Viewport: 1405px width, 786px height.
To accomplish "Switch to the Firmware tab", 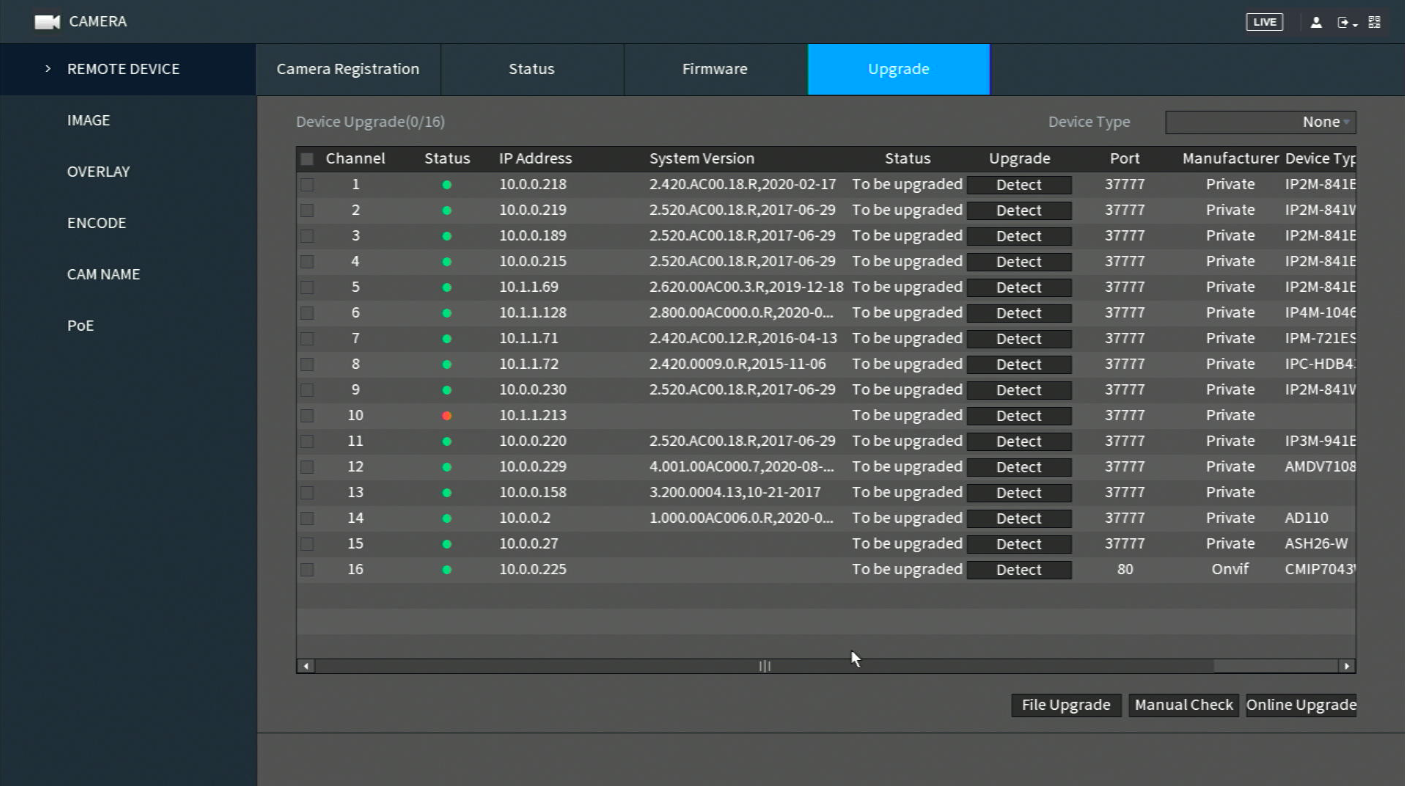I will [x=715, y=69].
